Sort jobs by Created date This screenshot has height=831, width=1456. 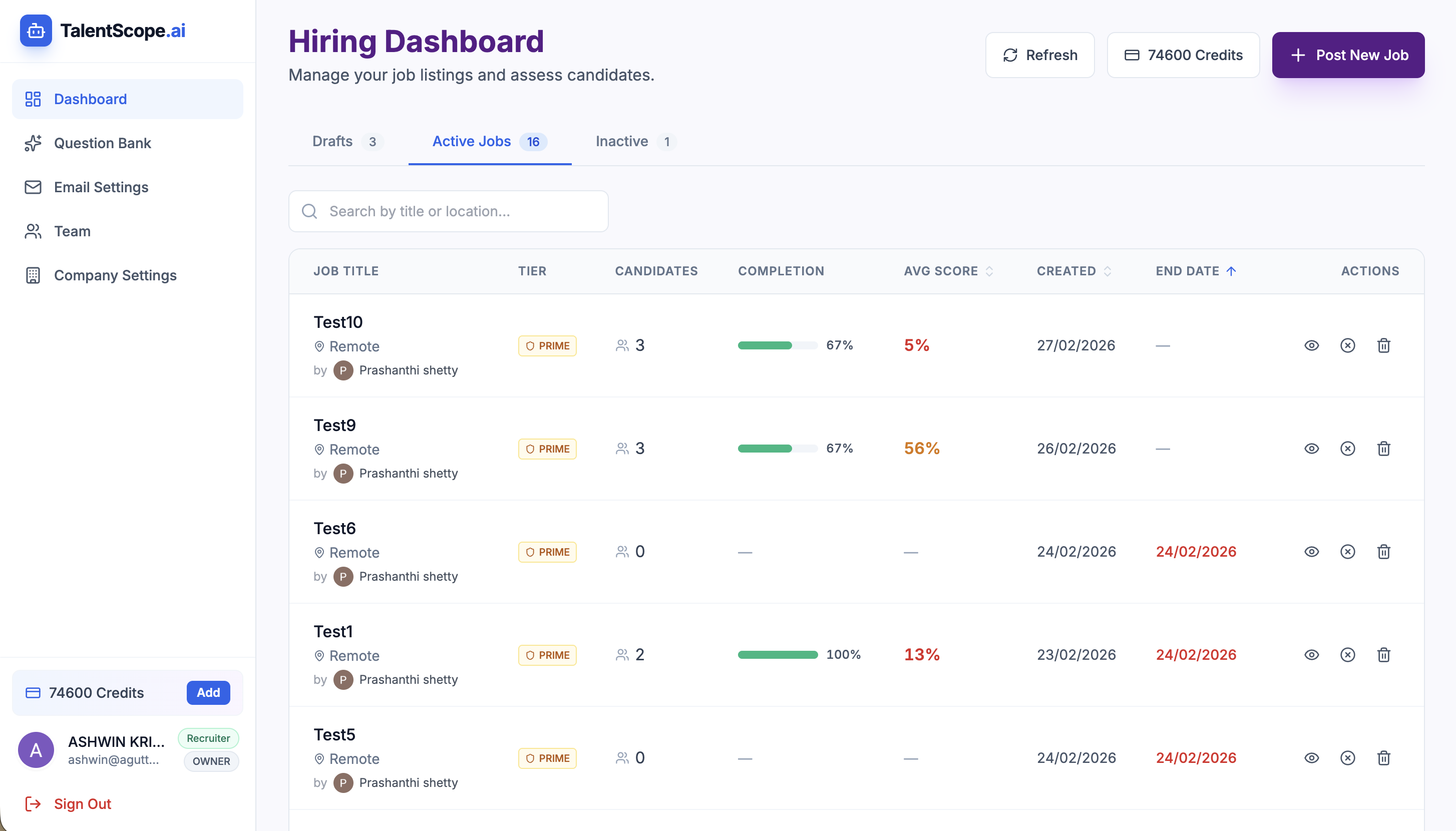click(x=1073, y=271)
